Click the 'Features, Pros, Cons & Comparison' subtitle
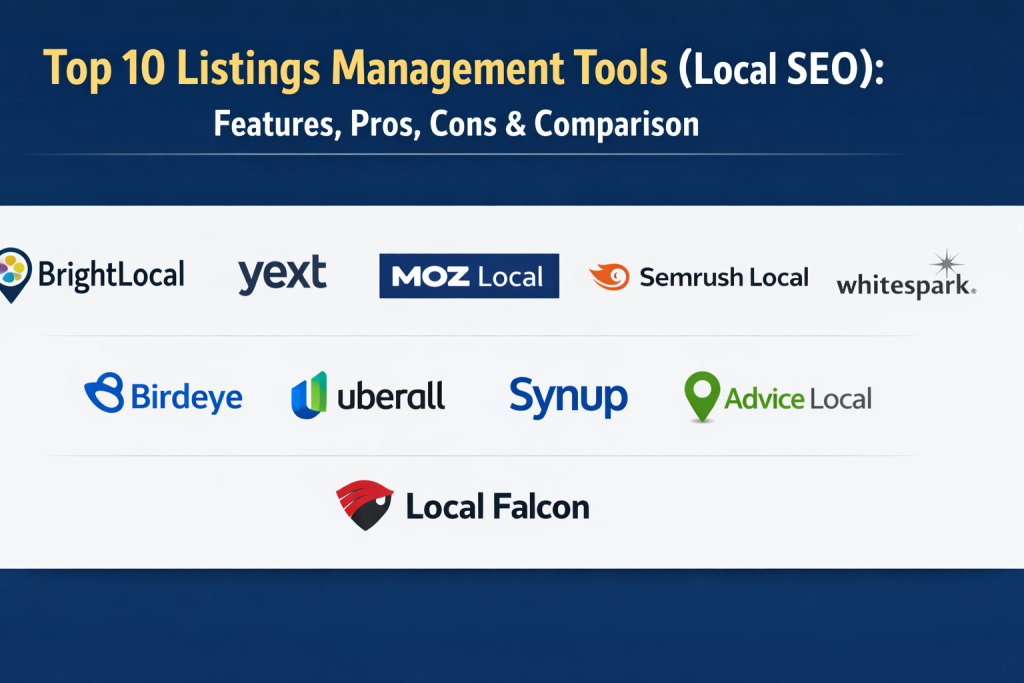Screen dimensions: 1024x683 (x=455, y=125)
